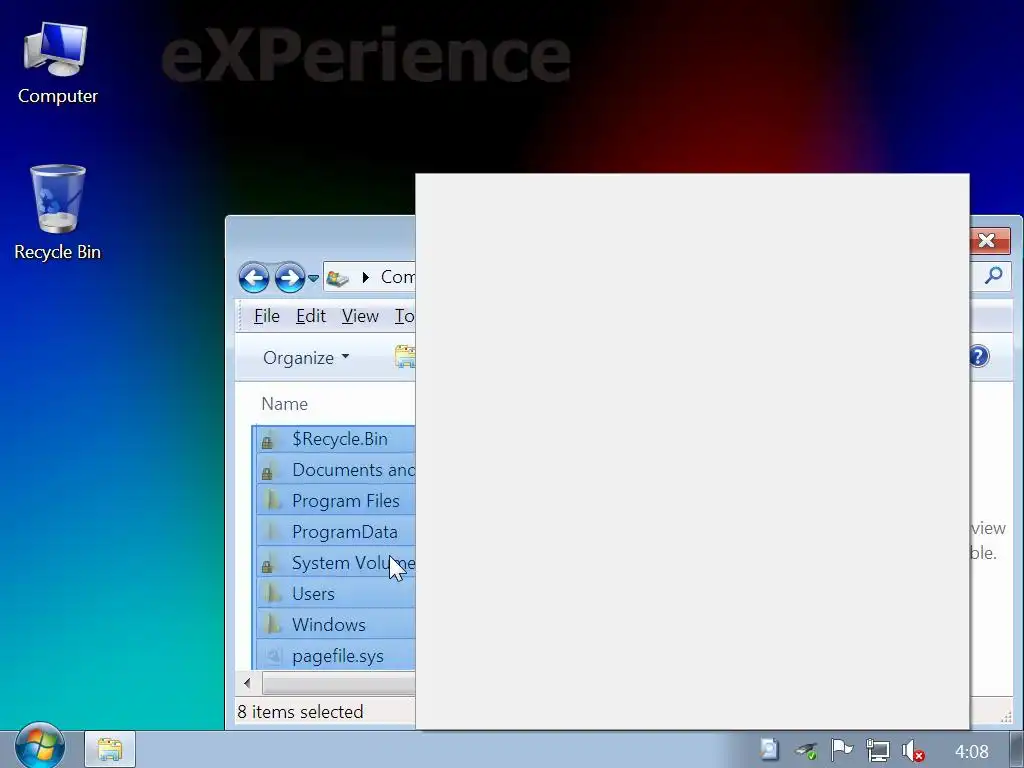Select the Windows folder
The height and width of the screenshot is (768, 1024).
tap(334, 624)
